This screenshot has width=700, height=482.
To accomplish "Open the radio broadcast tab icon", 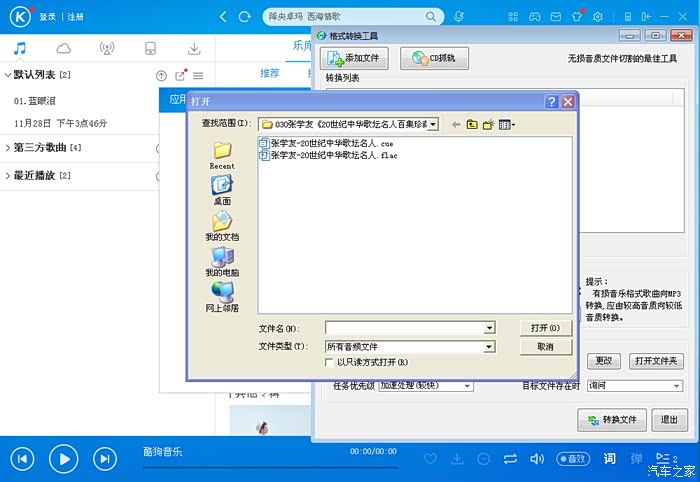I will [107, 48].
